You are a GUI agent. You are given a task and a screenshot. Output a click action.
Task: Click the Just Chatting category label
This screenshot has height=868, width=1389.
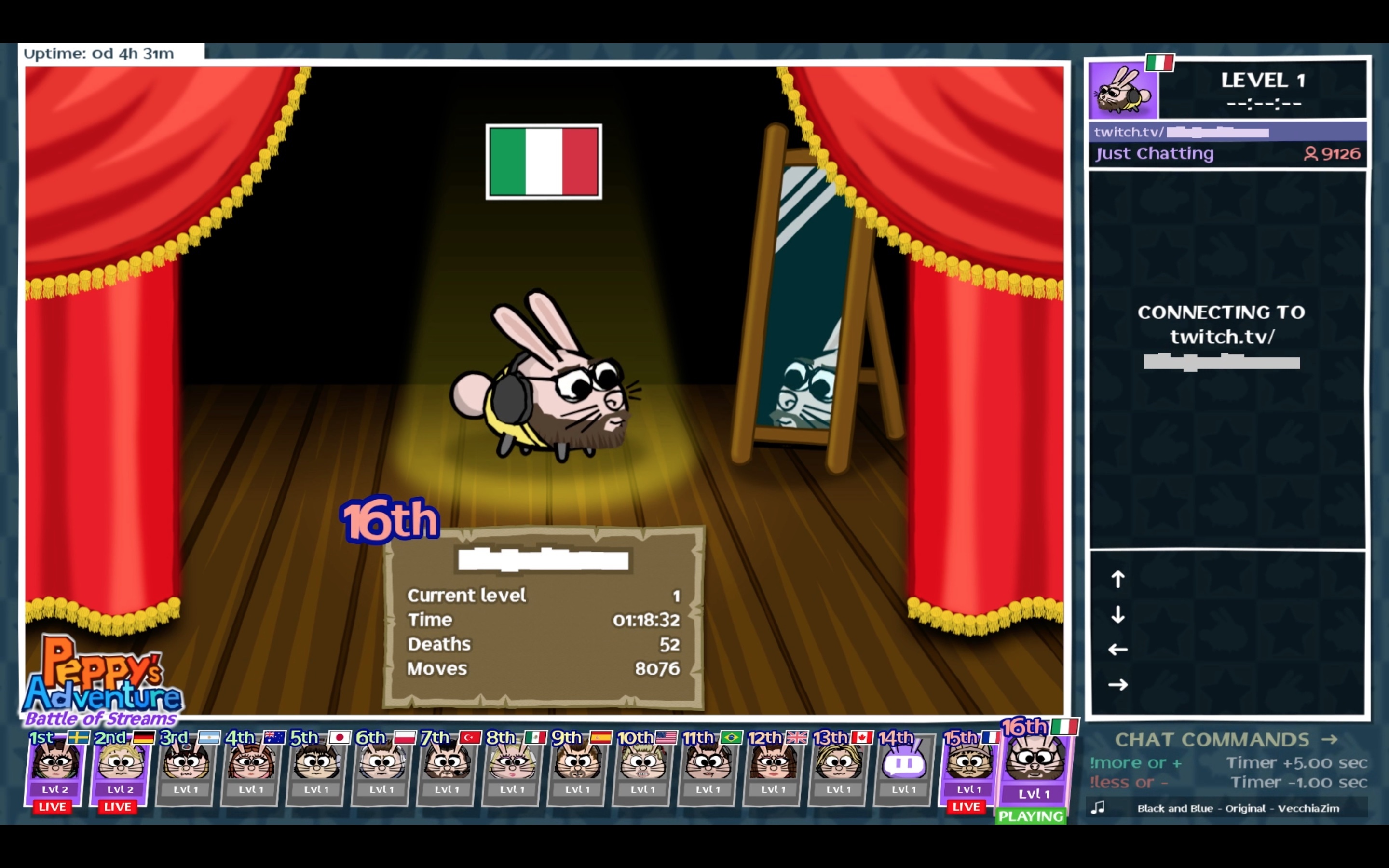tap(1155, 153)
